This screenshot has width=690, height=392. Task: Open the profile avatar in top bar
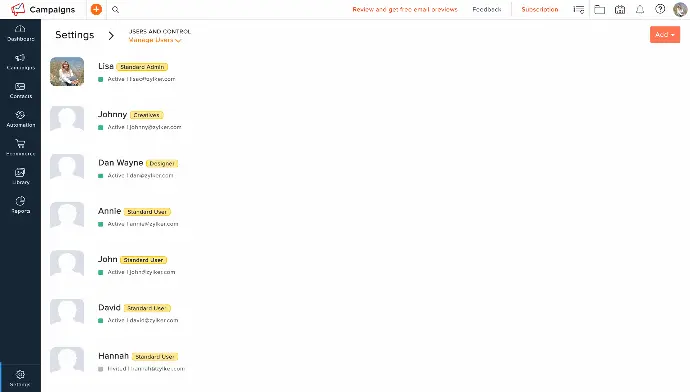point(680,9)
